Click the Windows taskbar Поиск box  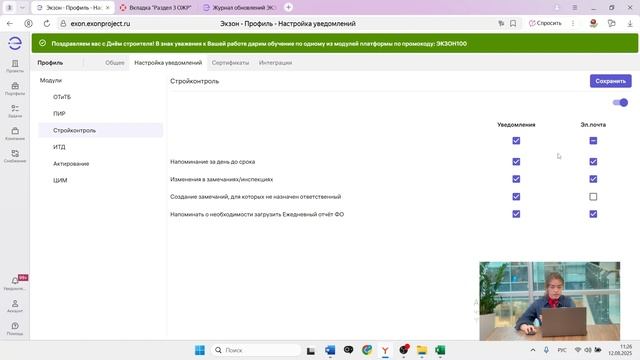point(256,350)
